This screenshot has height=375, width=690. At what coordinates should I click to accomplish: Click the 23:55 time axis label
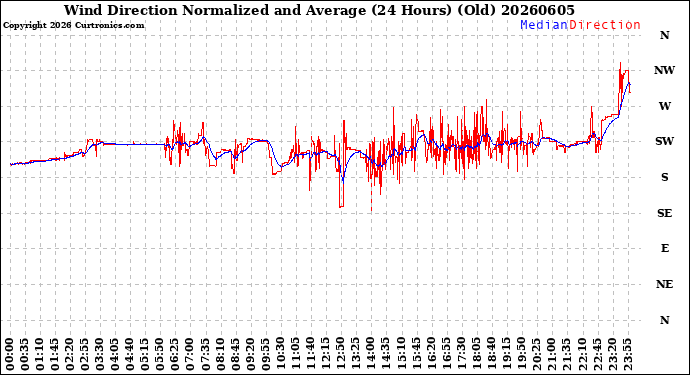(627, 354)
